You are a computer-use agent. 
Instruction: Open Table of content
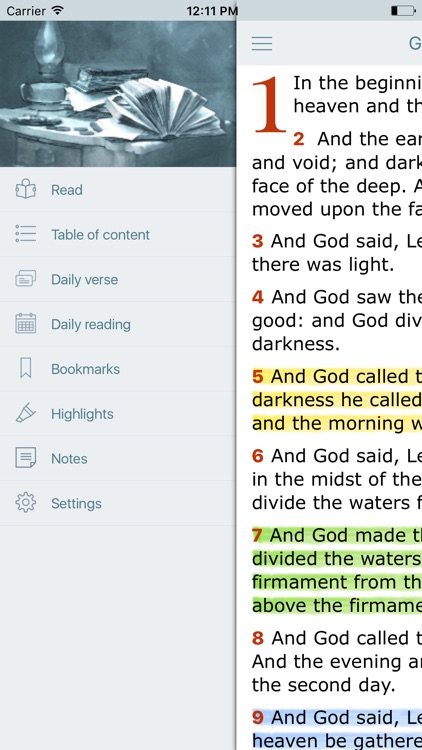click(x=118, y=235)
